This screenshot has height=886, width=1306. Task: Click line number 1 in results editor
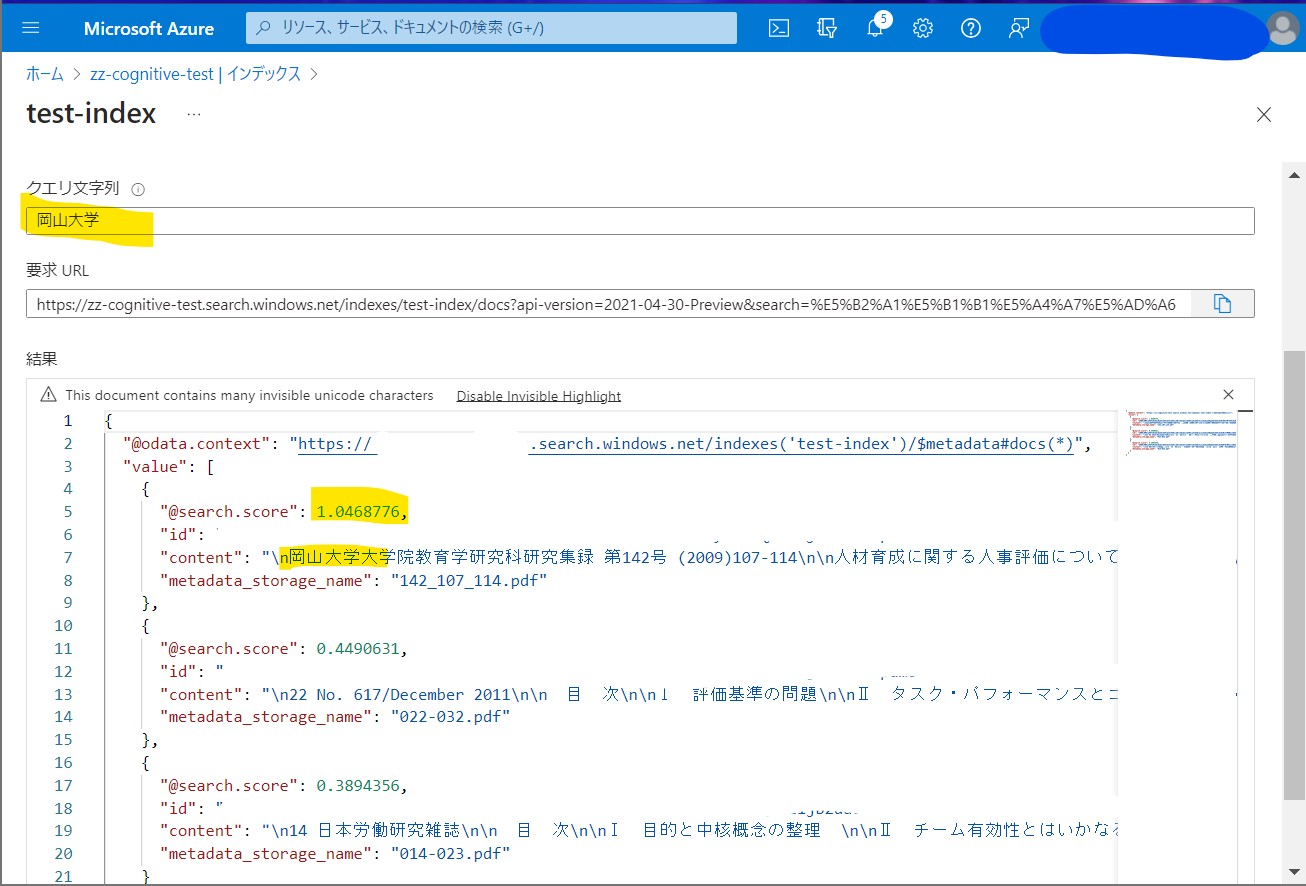coord(67,421)
